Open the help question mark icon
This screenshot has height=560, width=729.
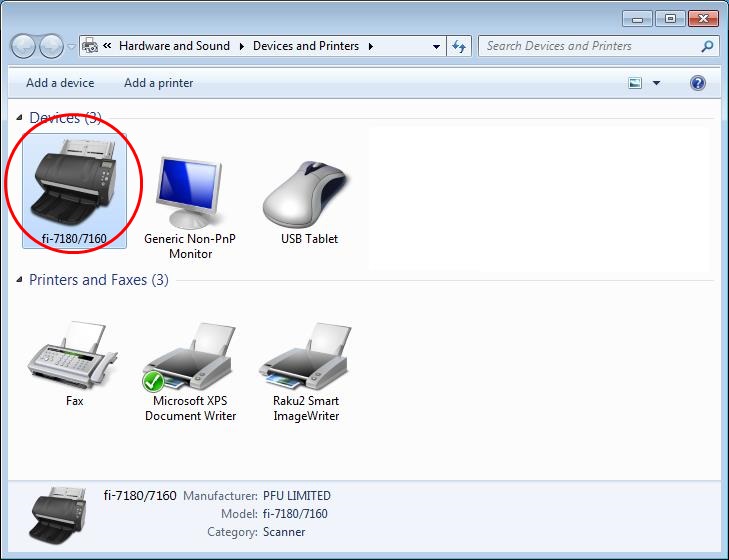point(698,83)
